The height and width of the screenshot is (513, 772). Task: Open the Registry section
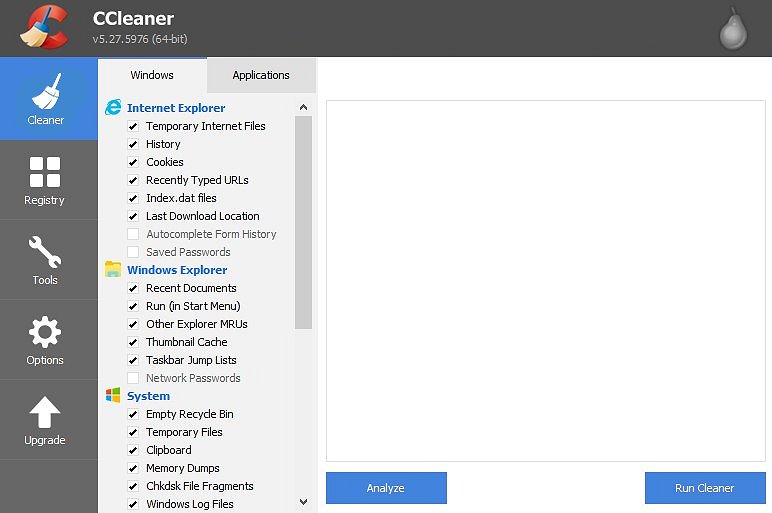click(x=48, y=180)
